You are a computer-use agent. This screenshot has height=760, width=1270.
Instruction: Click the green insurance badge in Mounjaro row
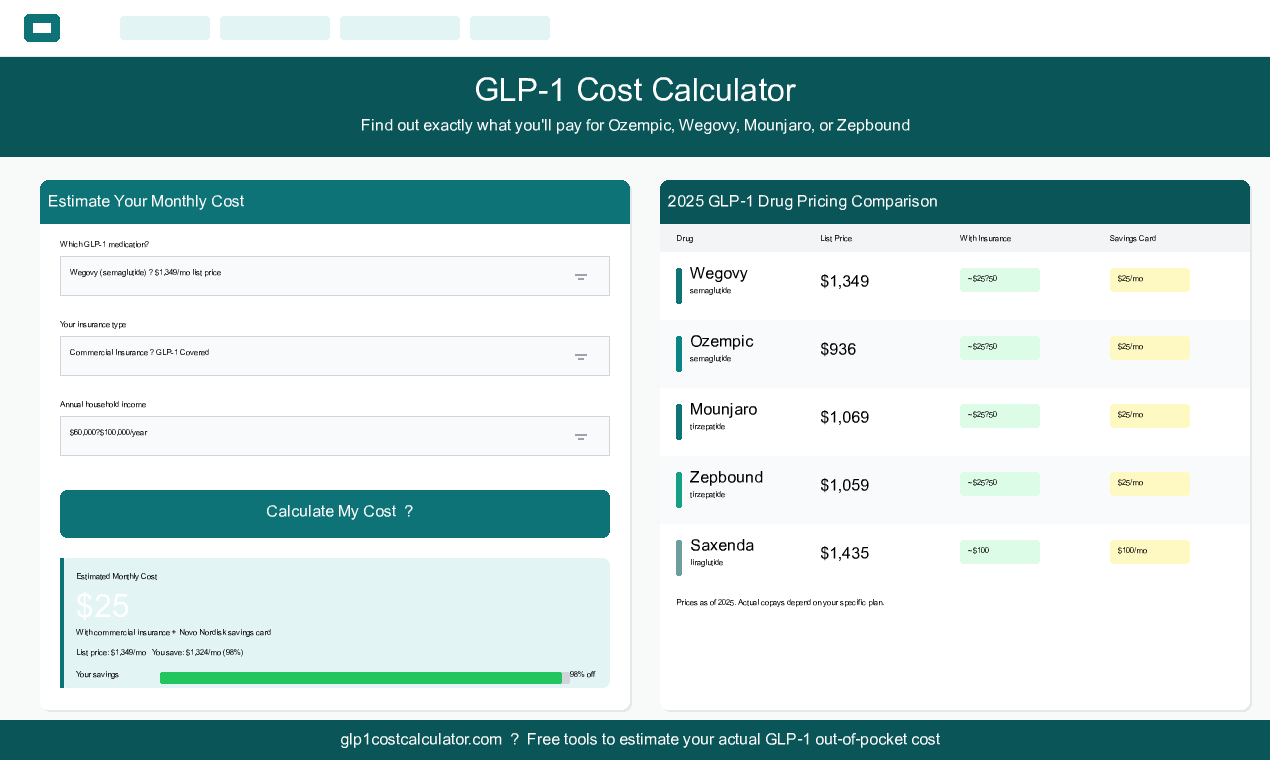1000,416
